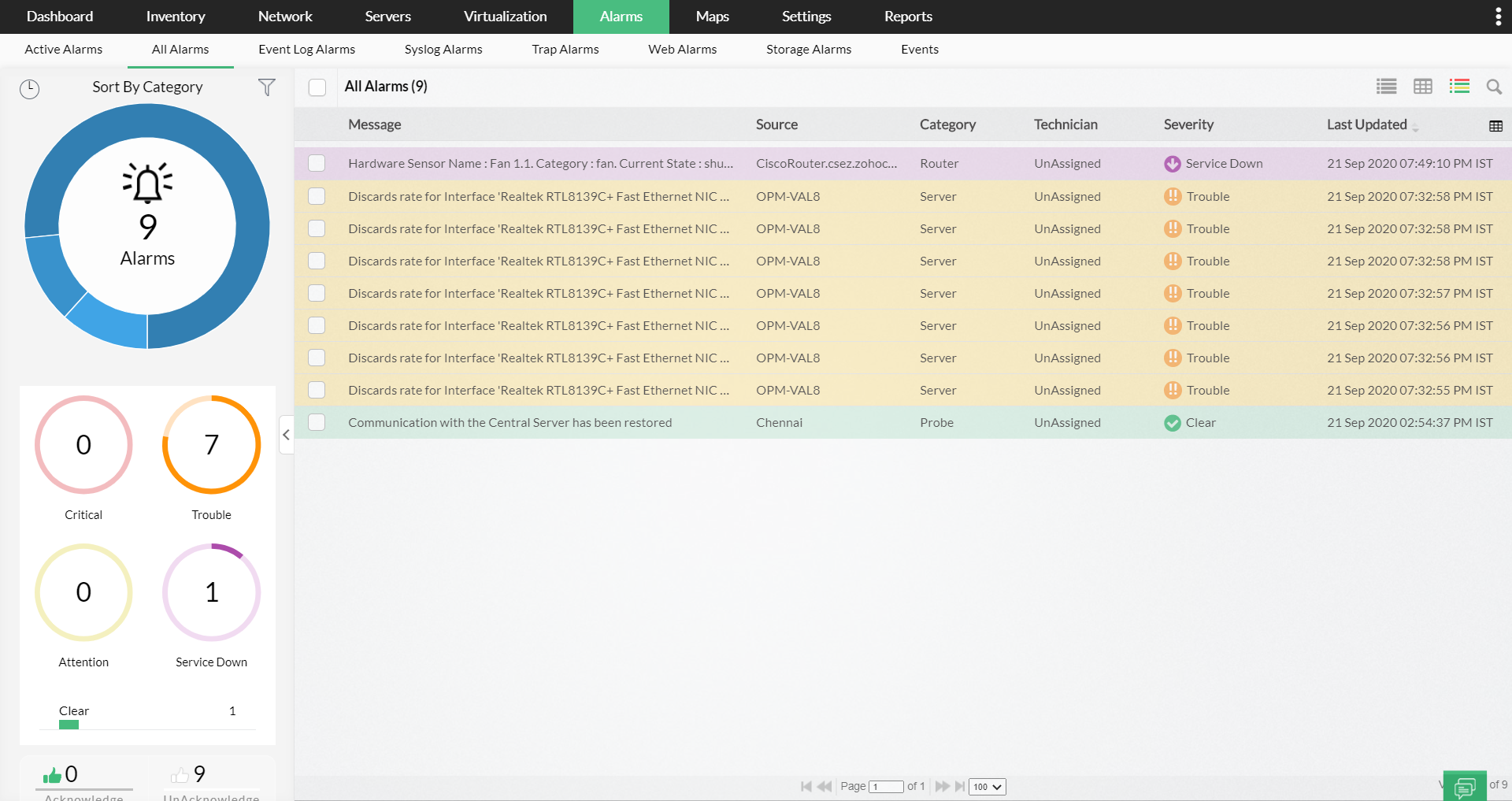1512x801 pixels.
Task: Open the Reports menu
Action: (x=908, y=17)
